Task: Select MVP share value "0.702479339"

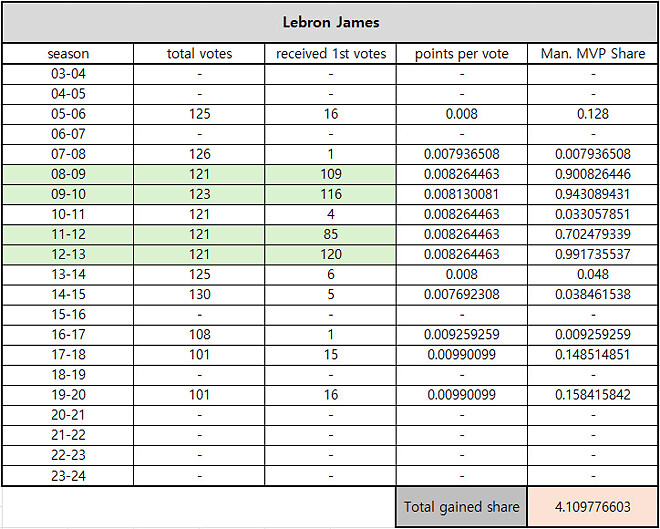Action: pyautogui.click(x=593, y=234)
